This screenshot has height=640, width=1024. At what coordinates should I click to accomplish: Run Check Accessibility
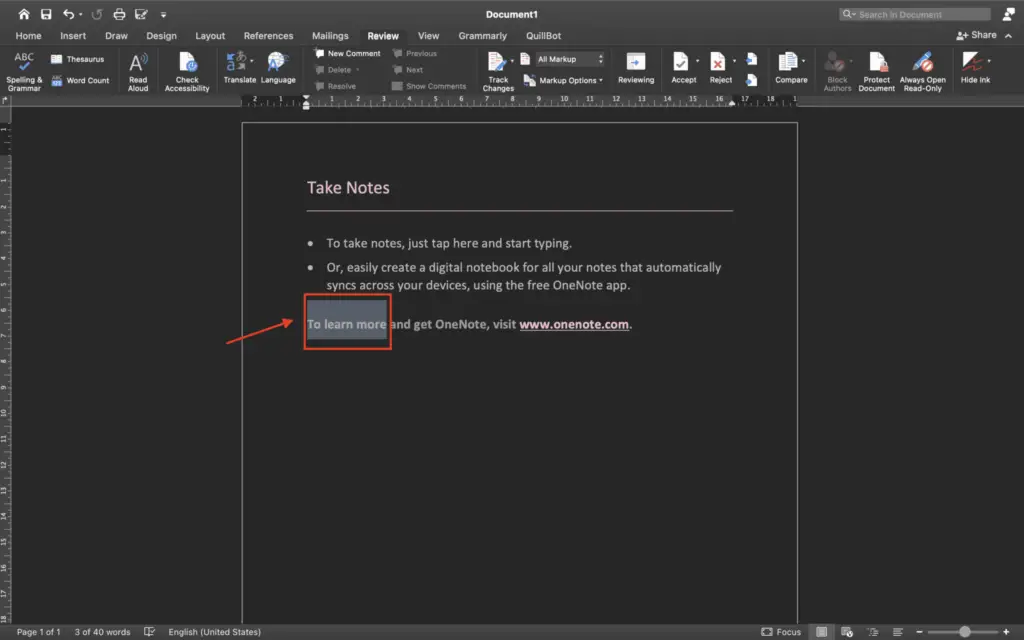[x=187, y=71]
